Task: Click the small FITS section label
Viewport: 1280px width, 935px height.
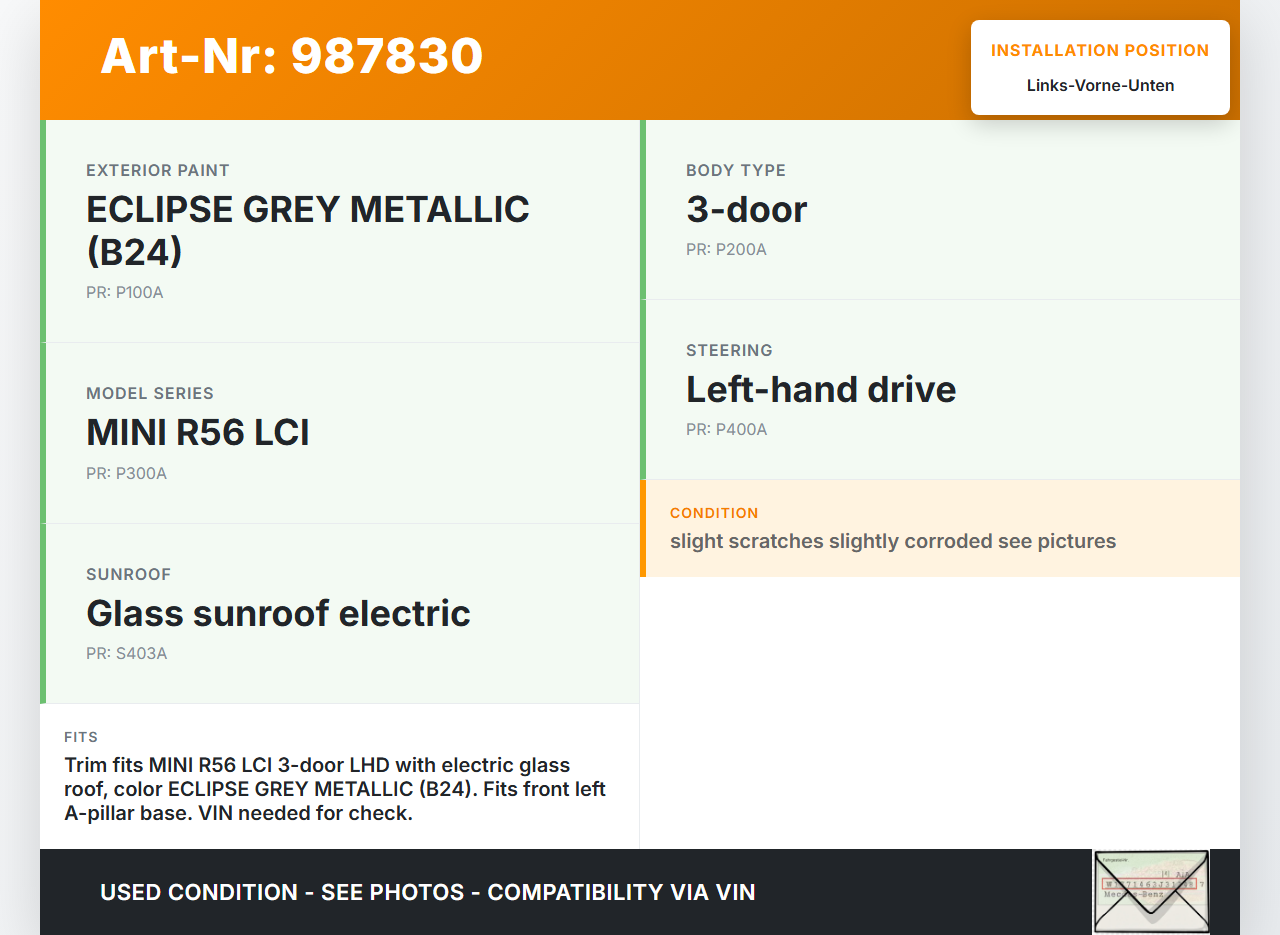Action: pyautogui.click(x=81, y=737)
